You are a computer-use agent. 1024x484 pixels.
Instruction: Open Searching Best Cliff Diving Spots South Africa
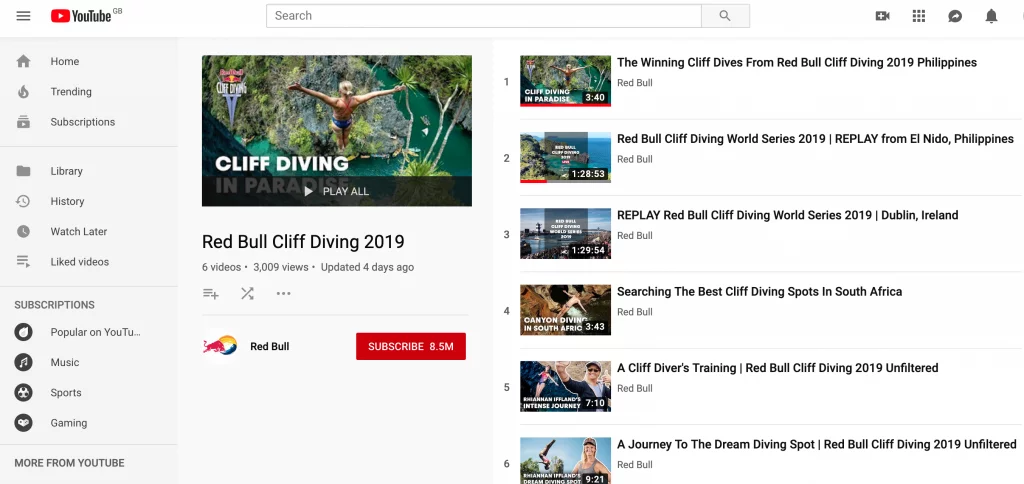click(x=760, y=292)
